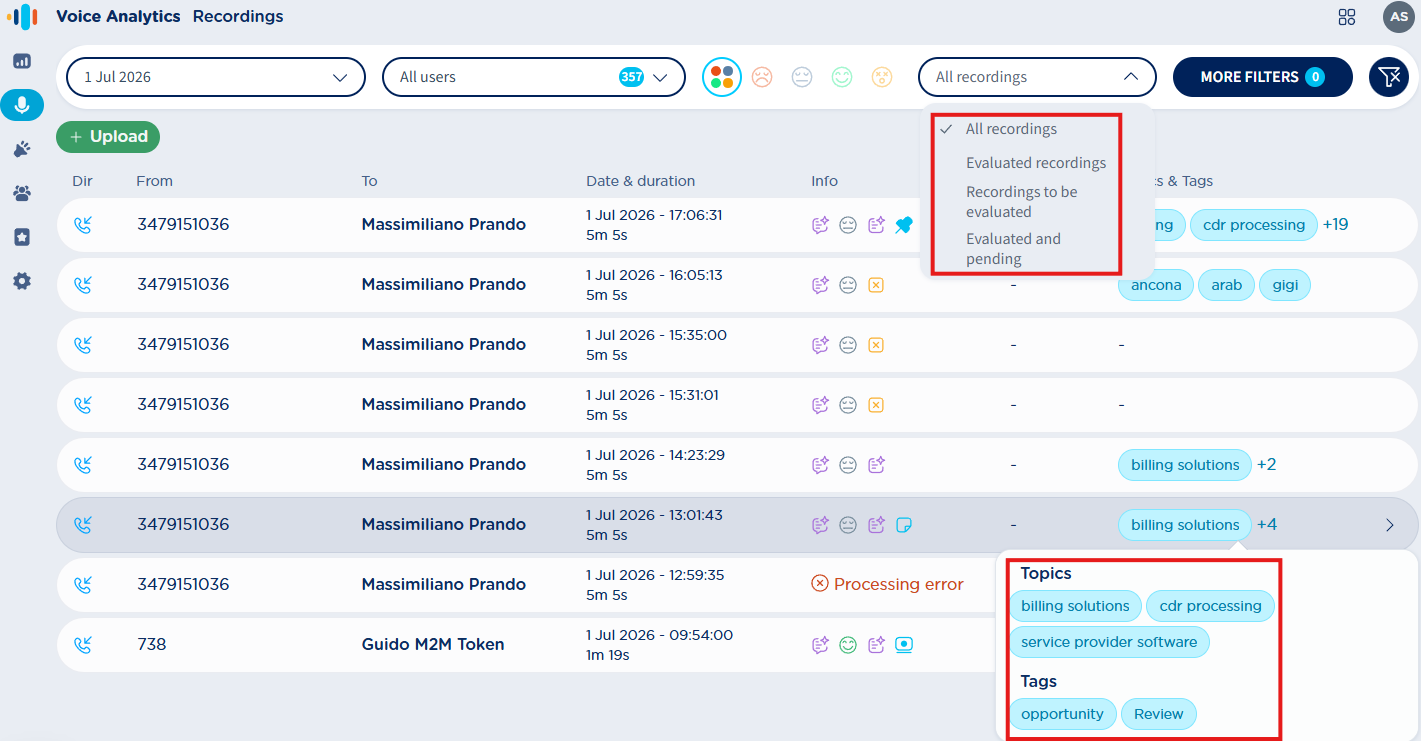Choose Evaluated recordings from the menu

click(x=1036, y=163)
